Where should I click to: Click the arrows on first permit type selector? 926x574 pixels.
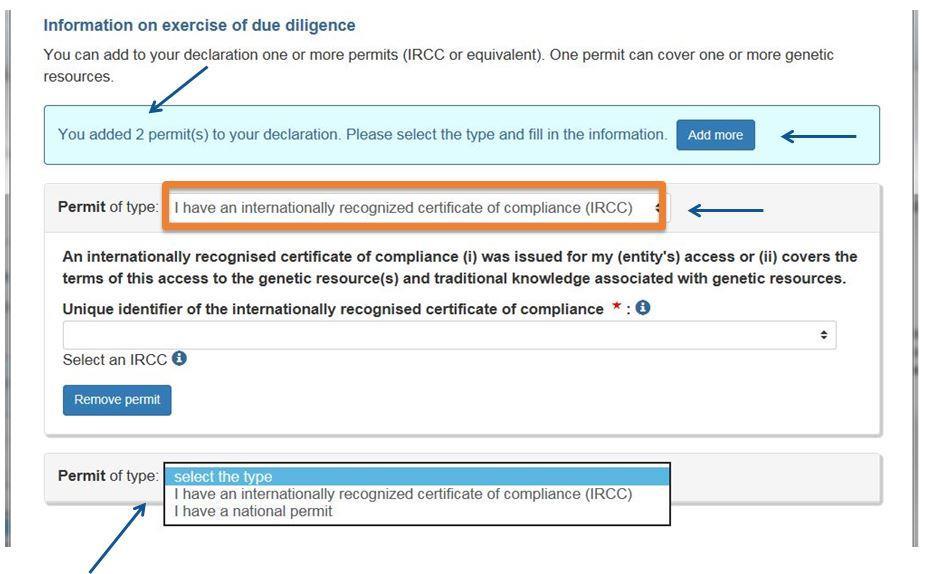tap(658, 208)
